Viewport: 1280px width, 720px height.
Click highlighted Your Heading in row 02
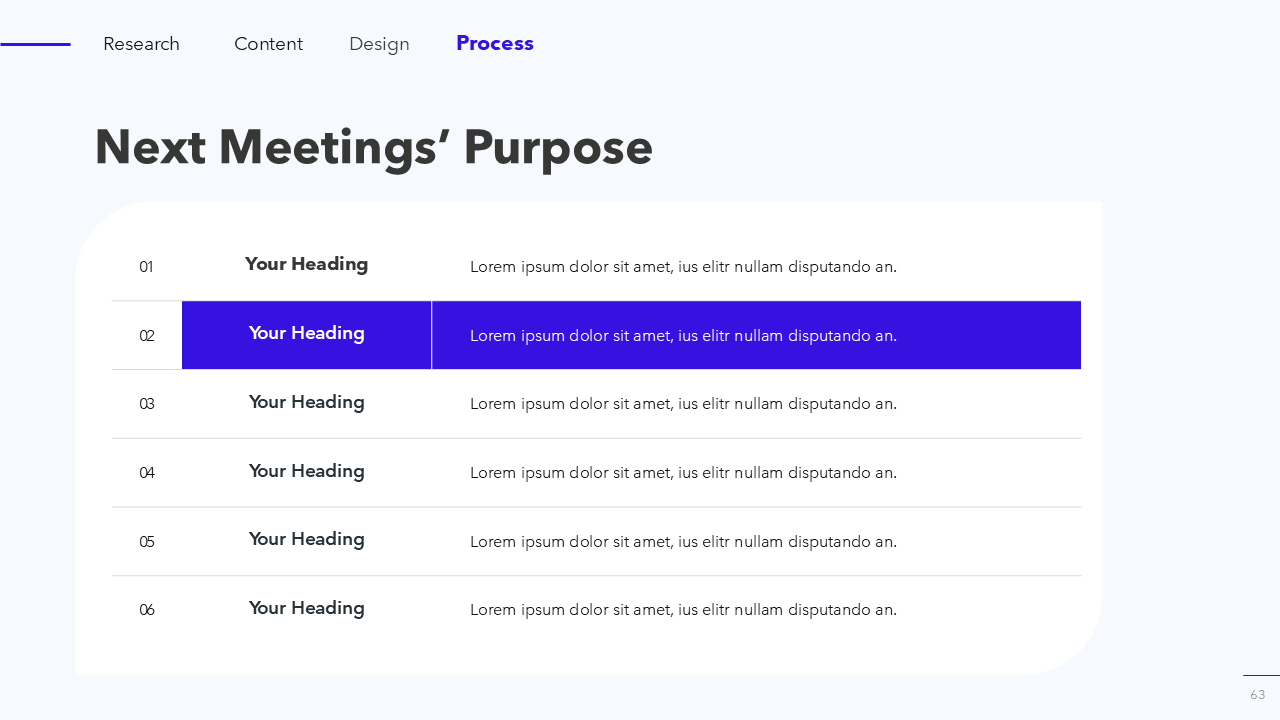(306, 333)
